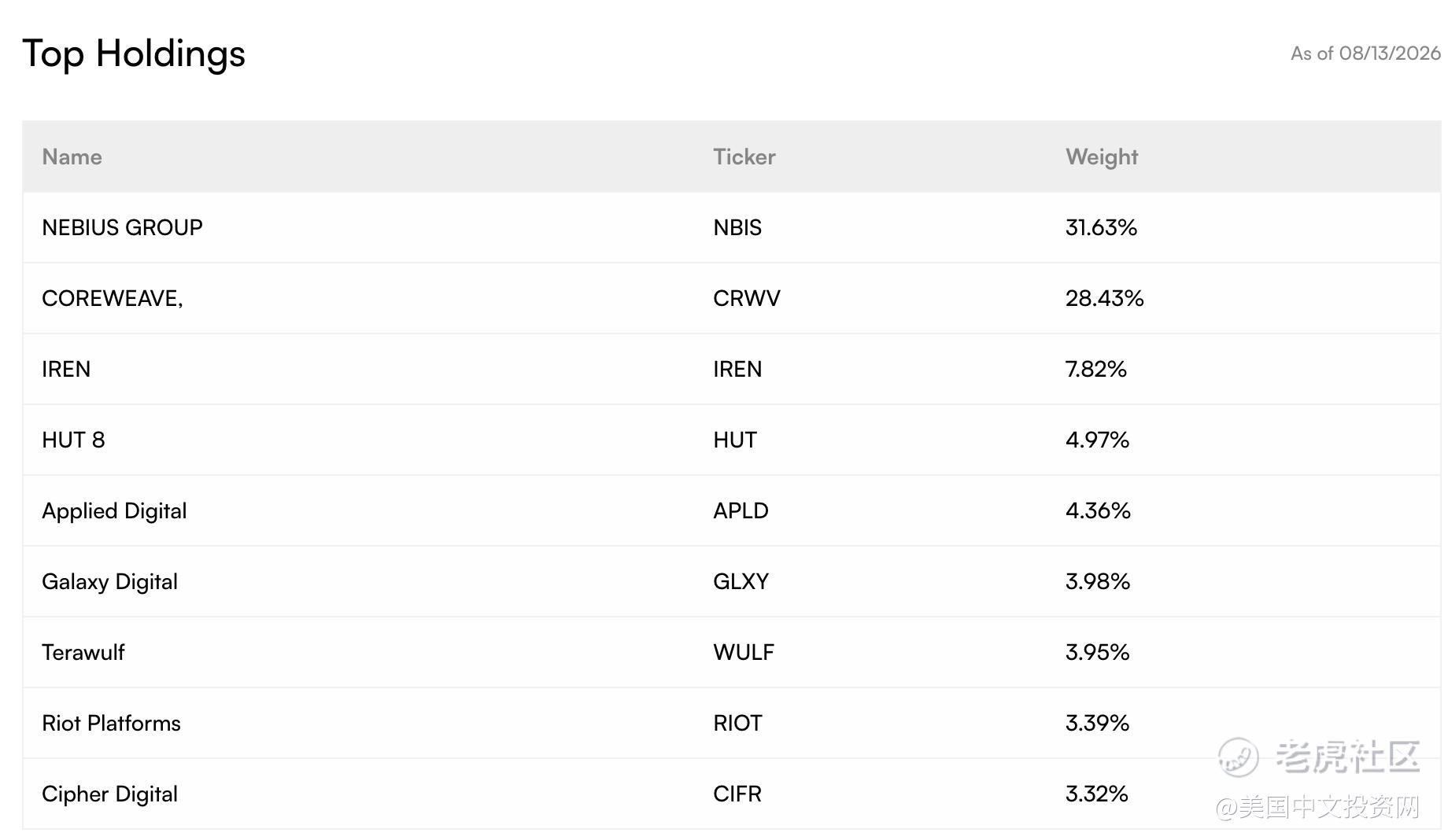Select the Riot Platforms holding name
The height and width of the screenshot is (840, 1448).
pos(111,723)
